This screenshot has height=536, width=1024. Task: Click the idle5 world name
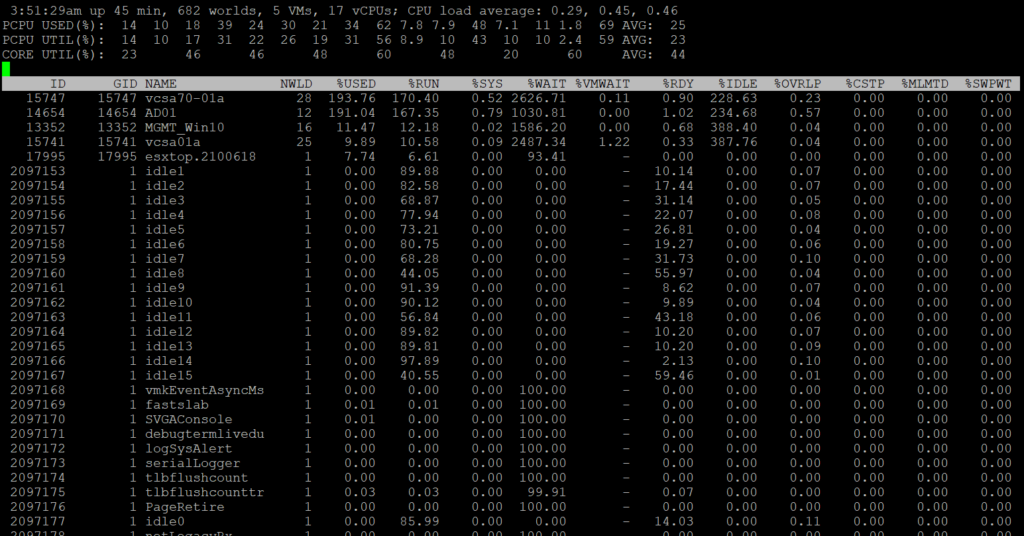[165, 229]
